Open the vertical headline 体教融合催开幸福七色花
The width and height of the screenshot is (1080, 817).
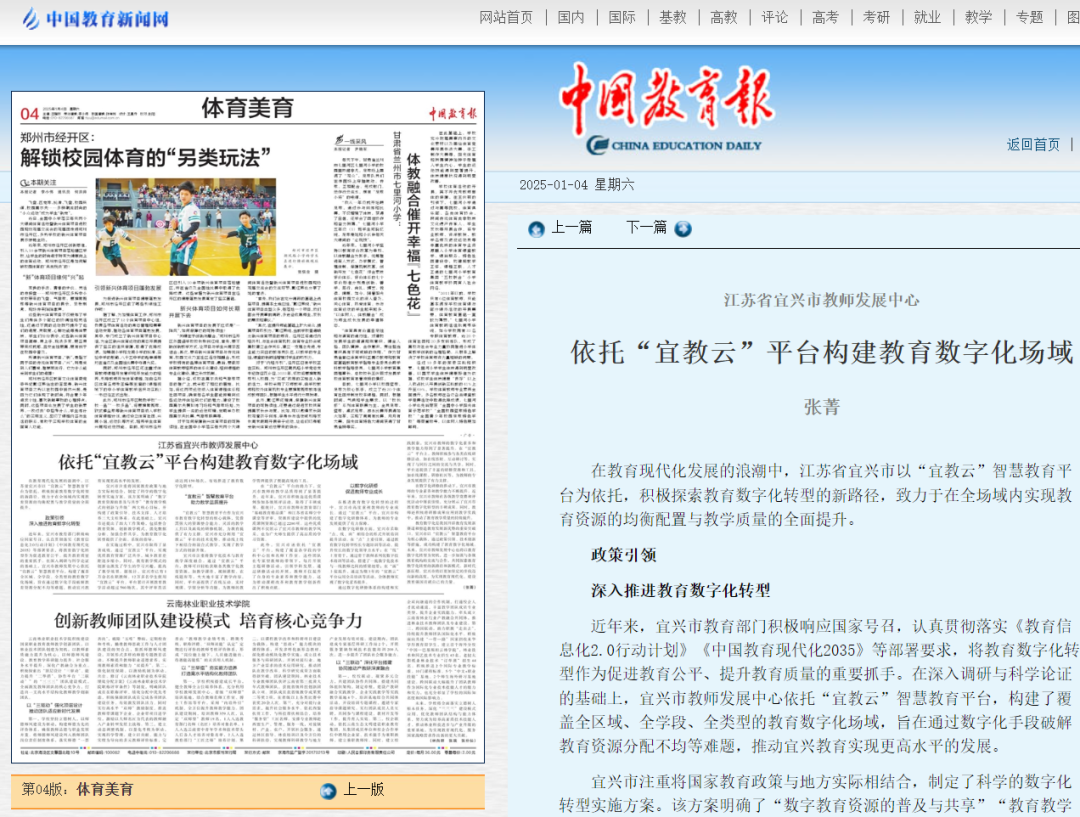[413, 234]
